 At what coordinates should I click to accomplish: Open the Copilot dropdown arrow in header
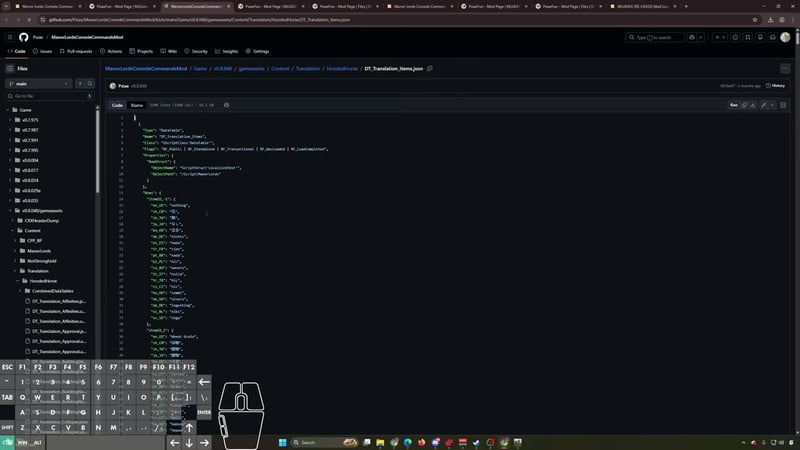(x=701, y=37)
